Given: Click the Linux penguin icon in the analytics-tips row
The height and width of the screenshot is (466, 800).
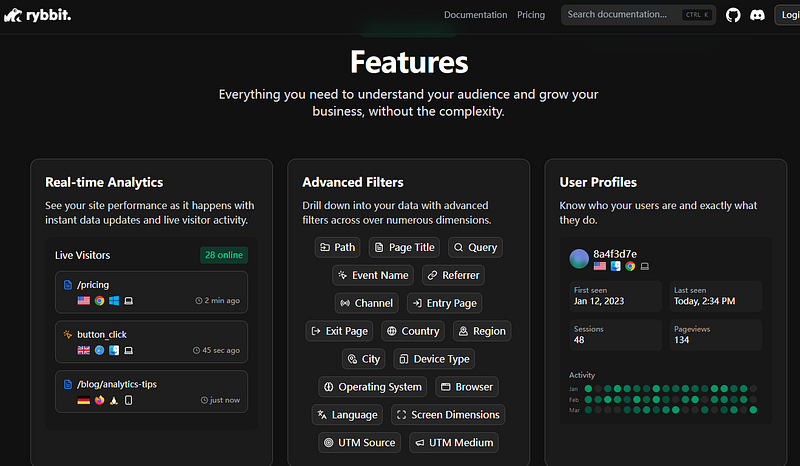Looking at the screenshot, I should point(114,400).
